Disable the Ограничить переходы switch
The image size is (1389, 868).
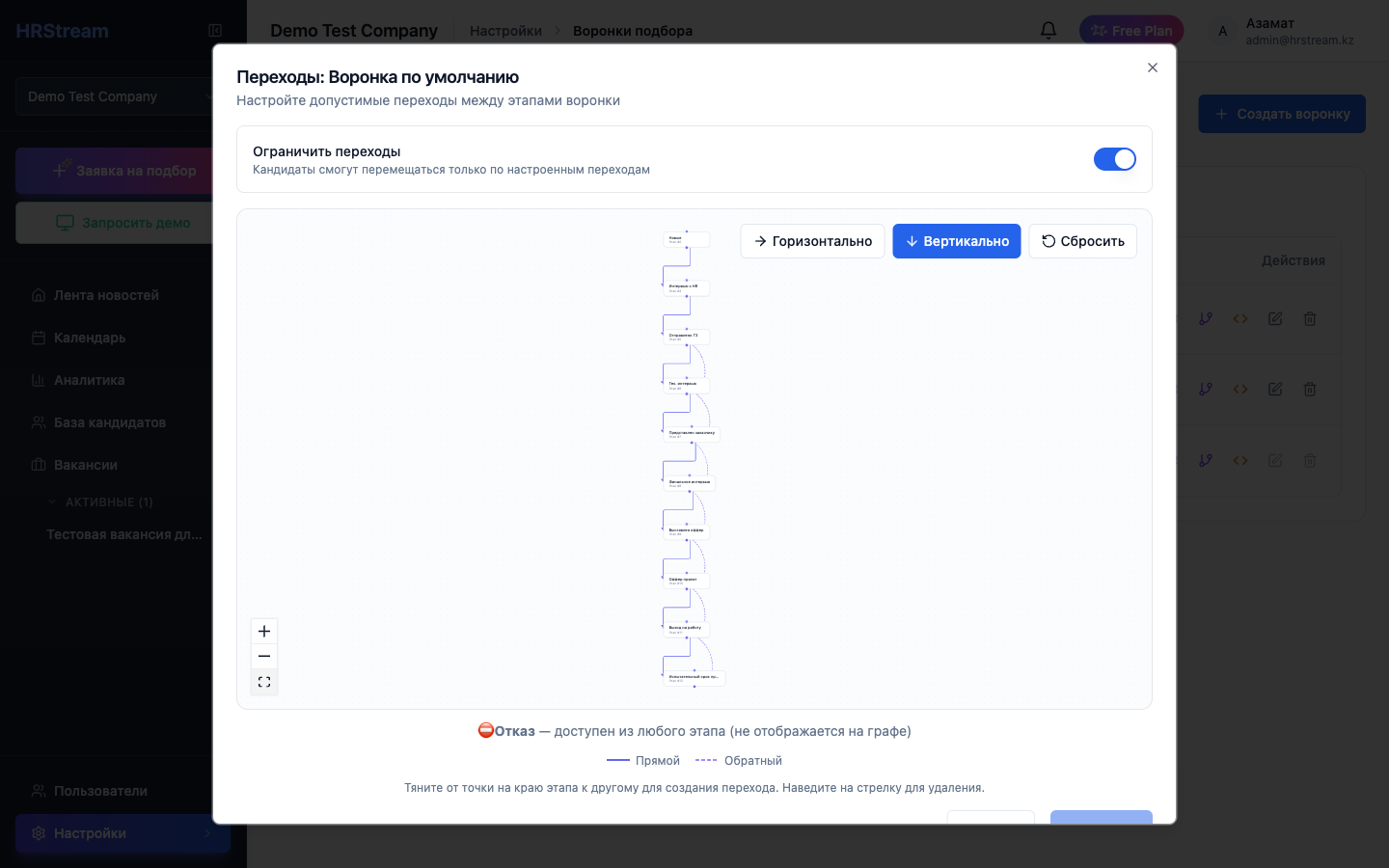(1115, 159)
